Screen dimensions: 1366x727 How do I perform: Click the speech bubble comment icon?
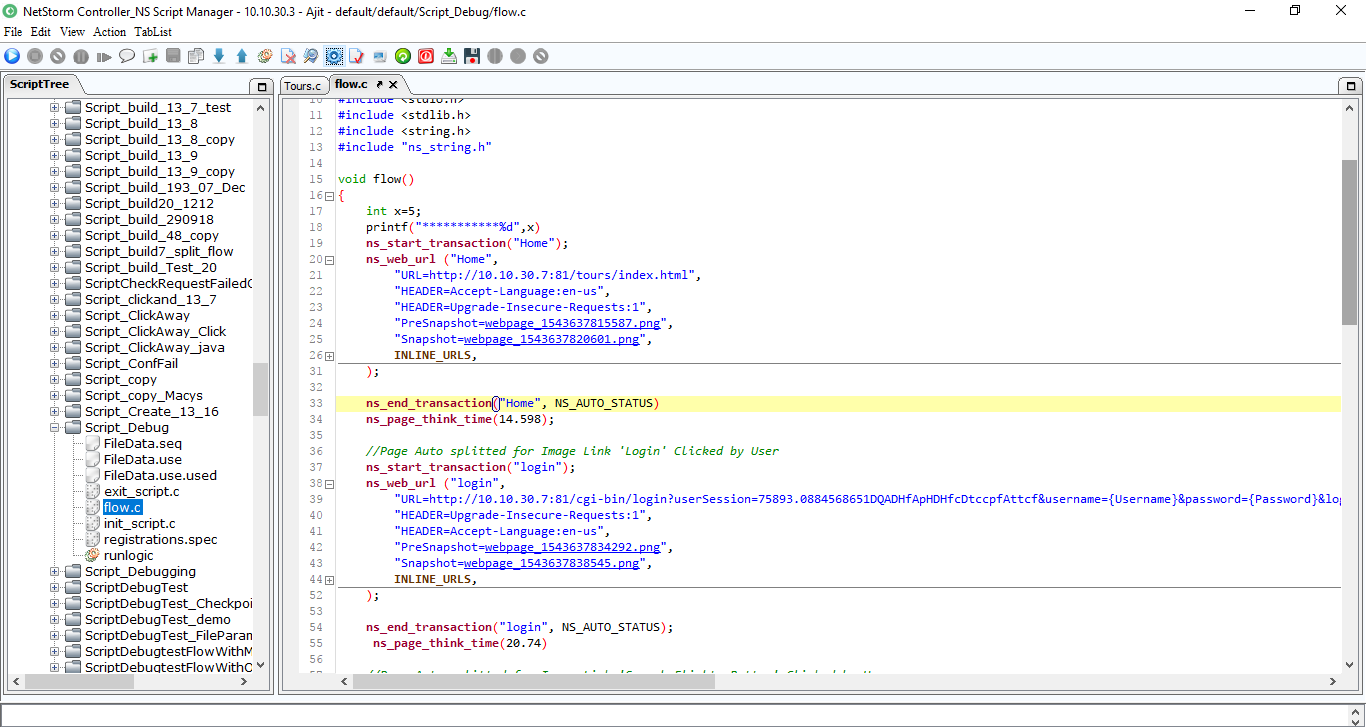click(x=127, y=56)
